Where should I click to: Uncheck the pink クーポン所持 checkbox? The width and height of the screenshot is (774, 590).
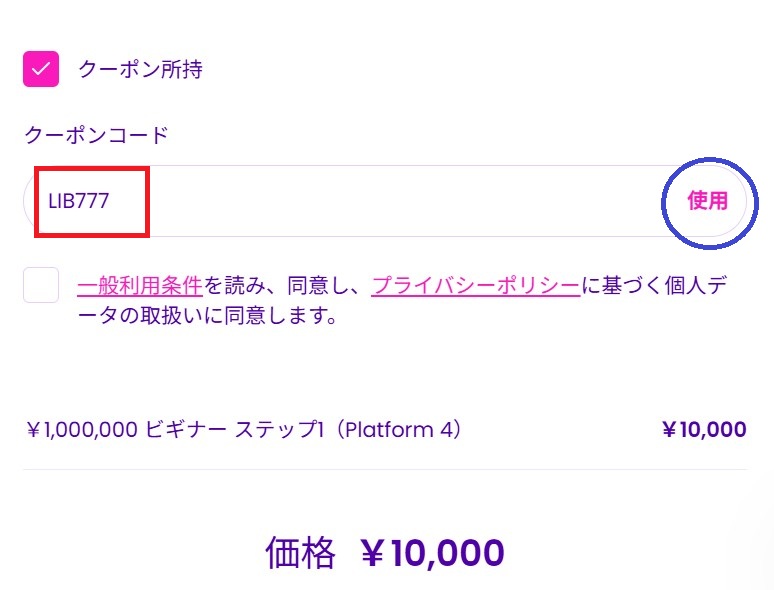pyautogui.click(x=41, y=69)
